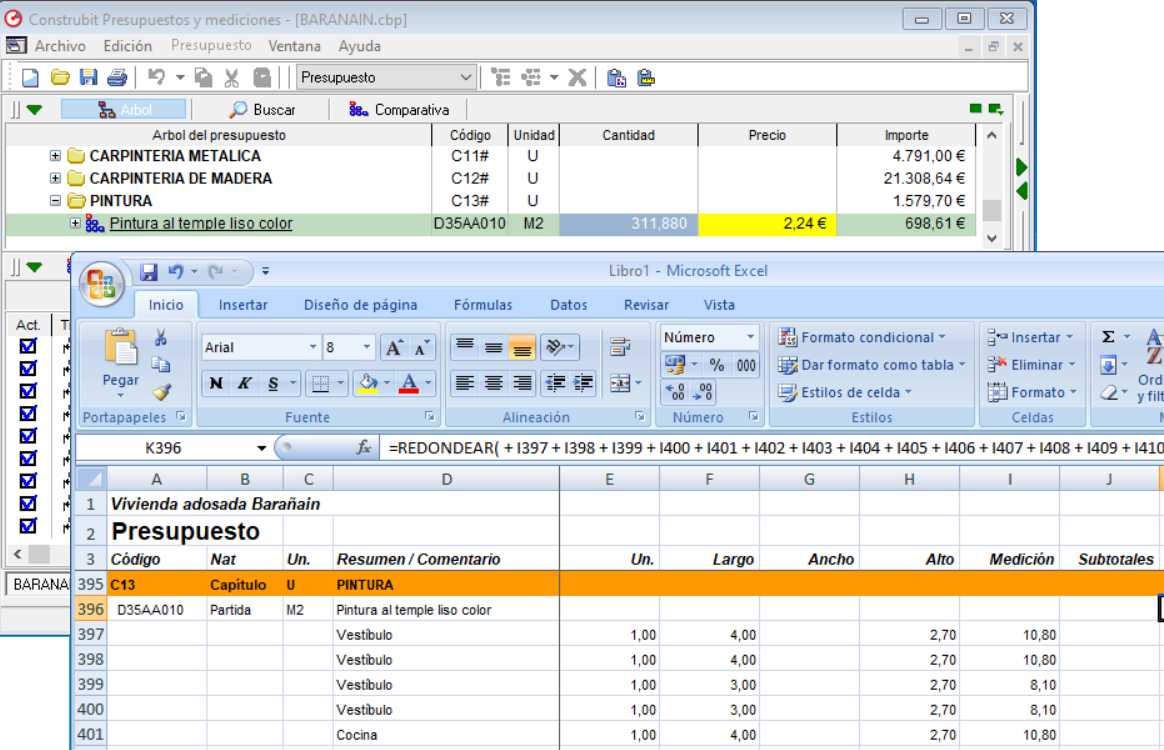Toggle Underline (S) formatting in Excel

click(x=273, y=383)
